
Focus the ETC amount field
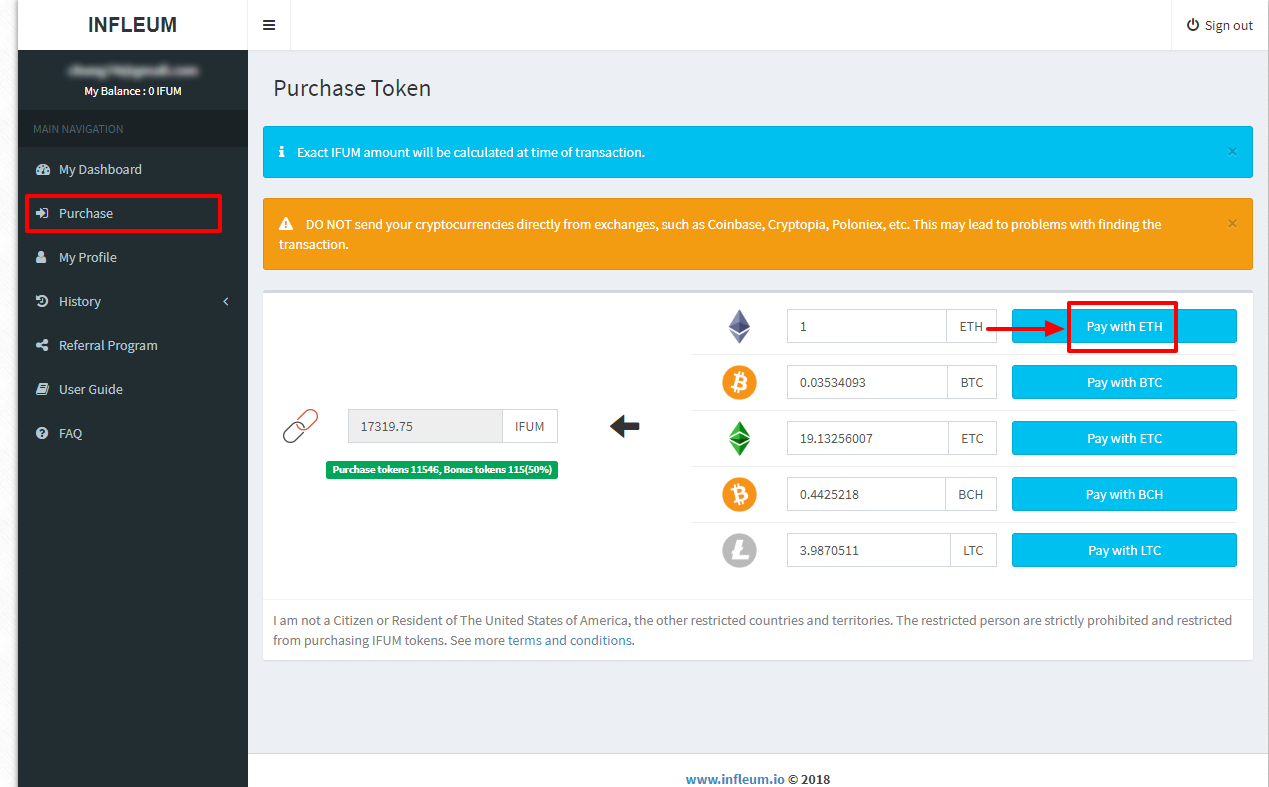[x=867, y=438]
